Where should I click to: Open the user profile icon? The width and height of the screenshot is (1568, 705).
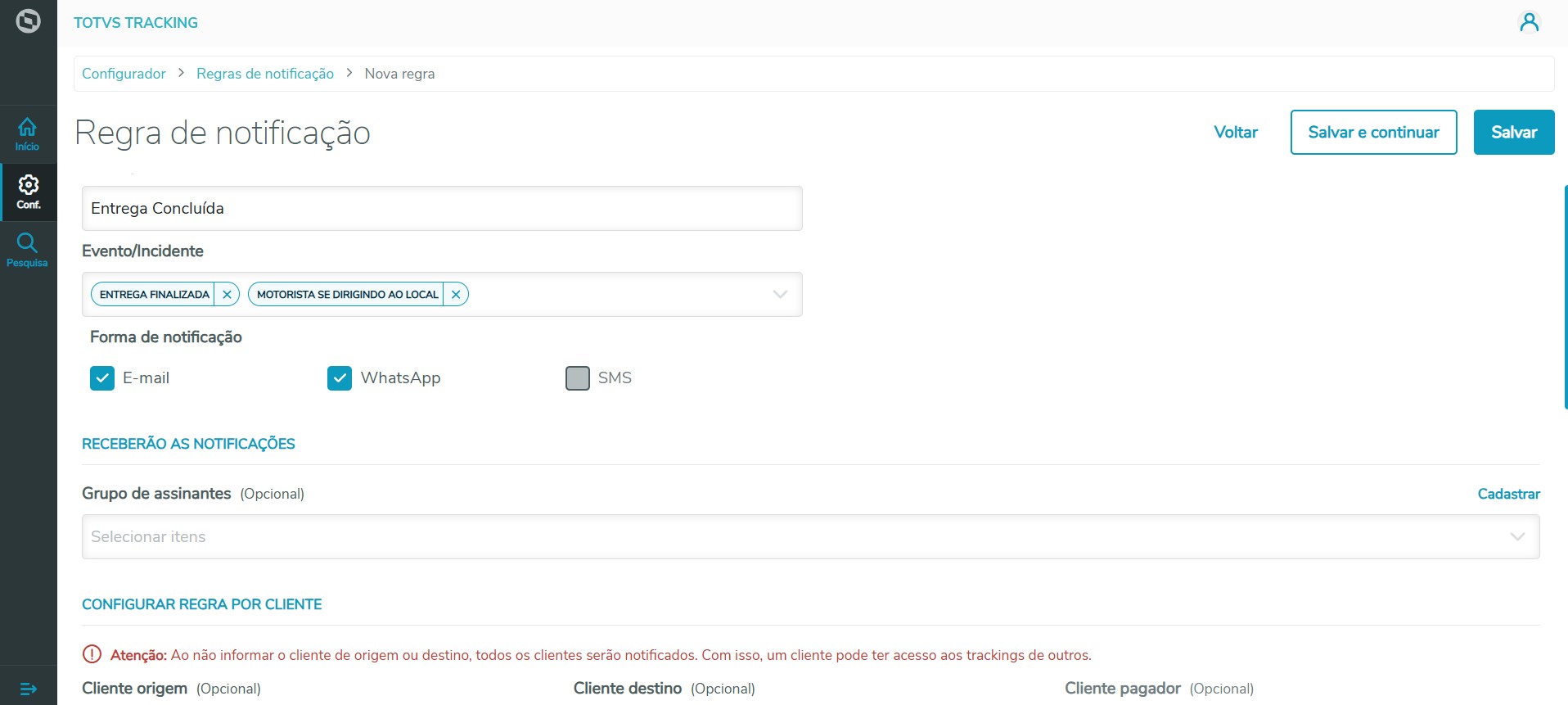tap(1529, 22)
